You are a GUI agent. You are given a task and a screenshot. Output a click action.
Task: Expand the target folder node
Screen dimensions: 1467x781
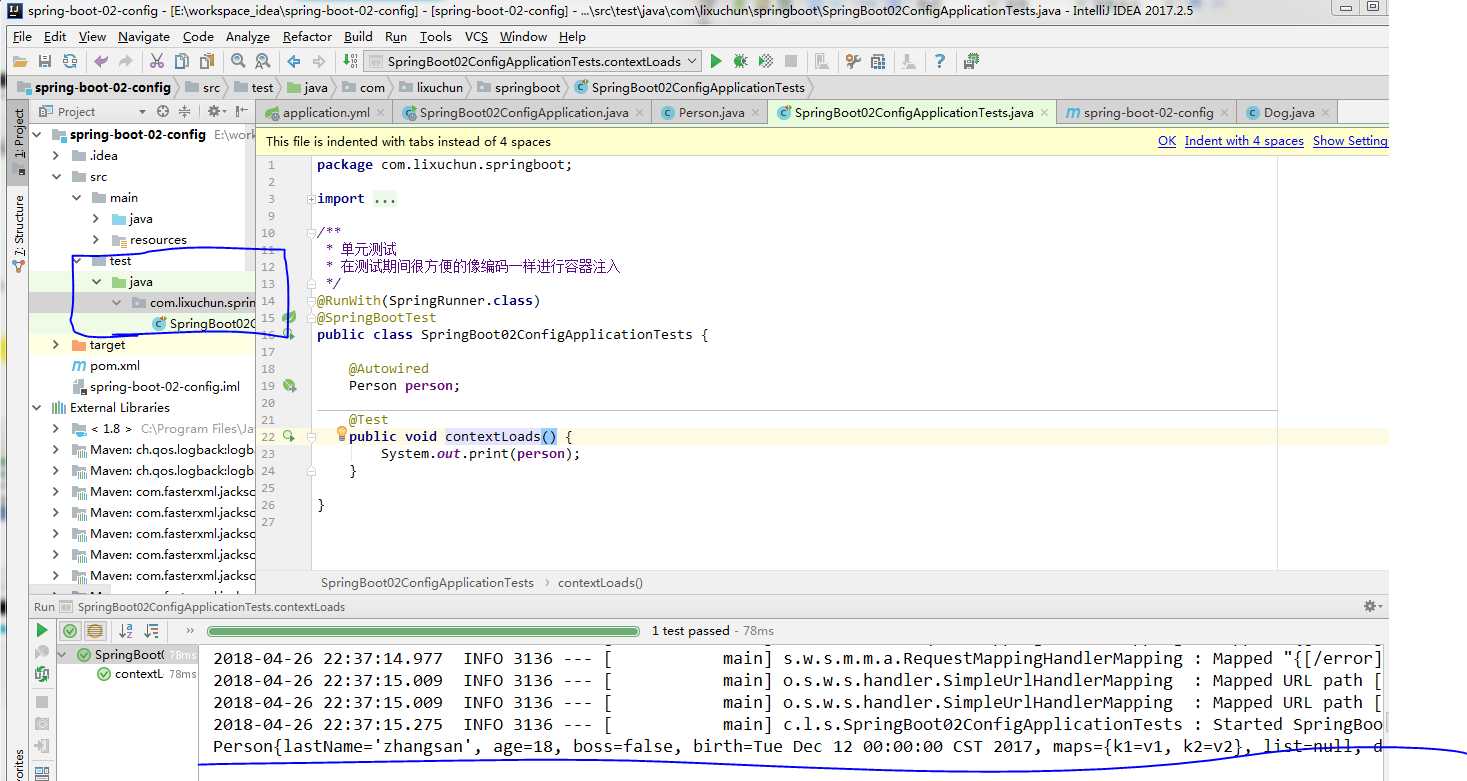coord(58,345)
